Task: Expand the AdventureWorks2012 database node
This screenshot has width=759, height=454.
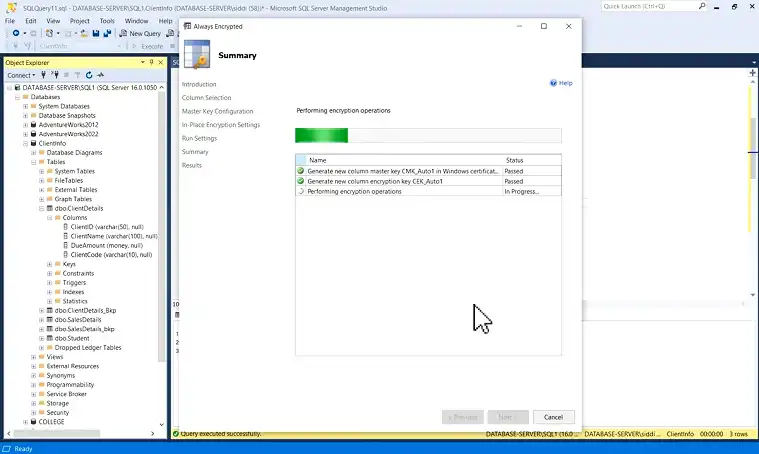Action: pos(26,125)
